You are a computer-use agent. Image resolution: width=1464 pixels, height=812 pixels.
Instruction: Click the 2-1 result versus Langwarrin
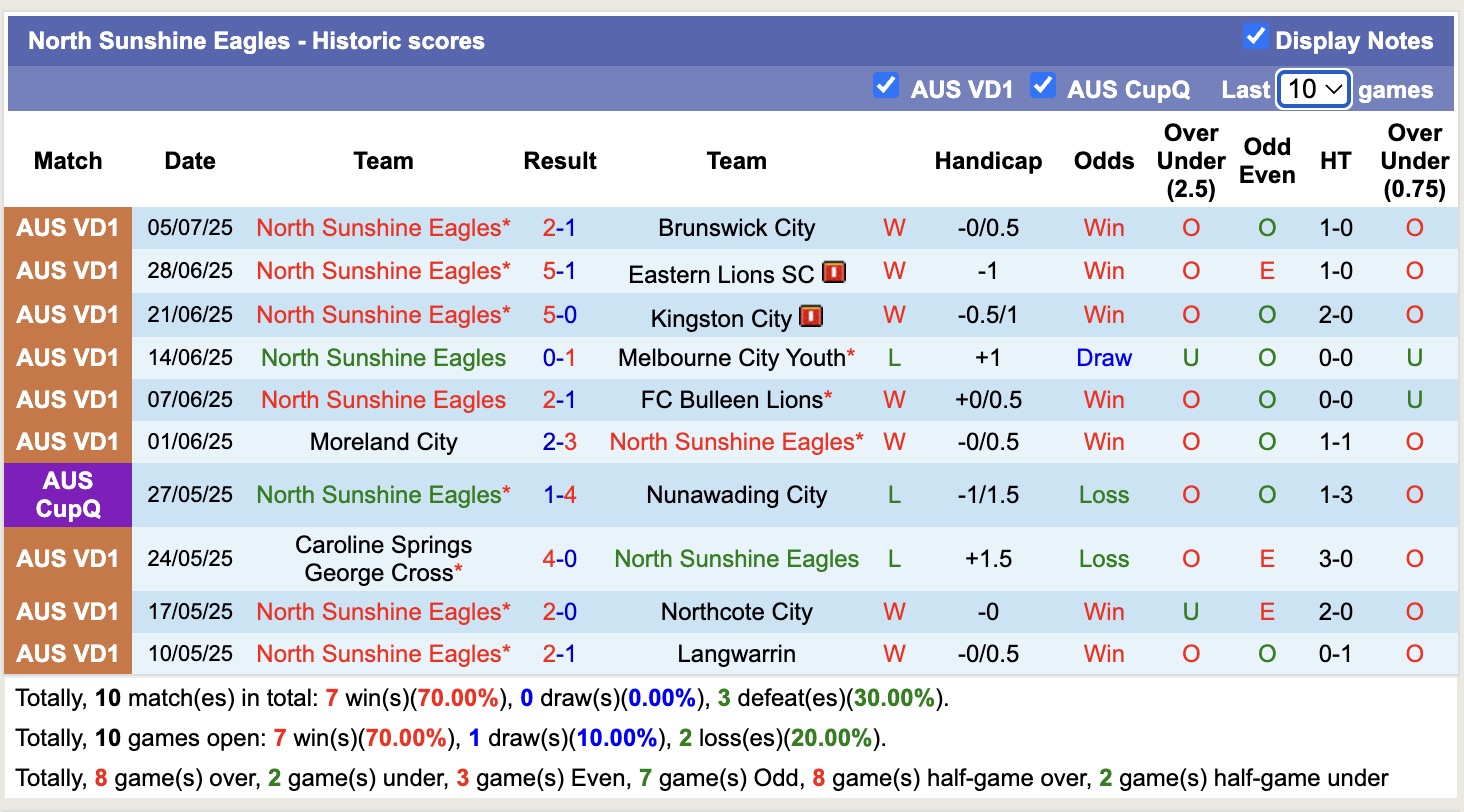tap(559, 653)
